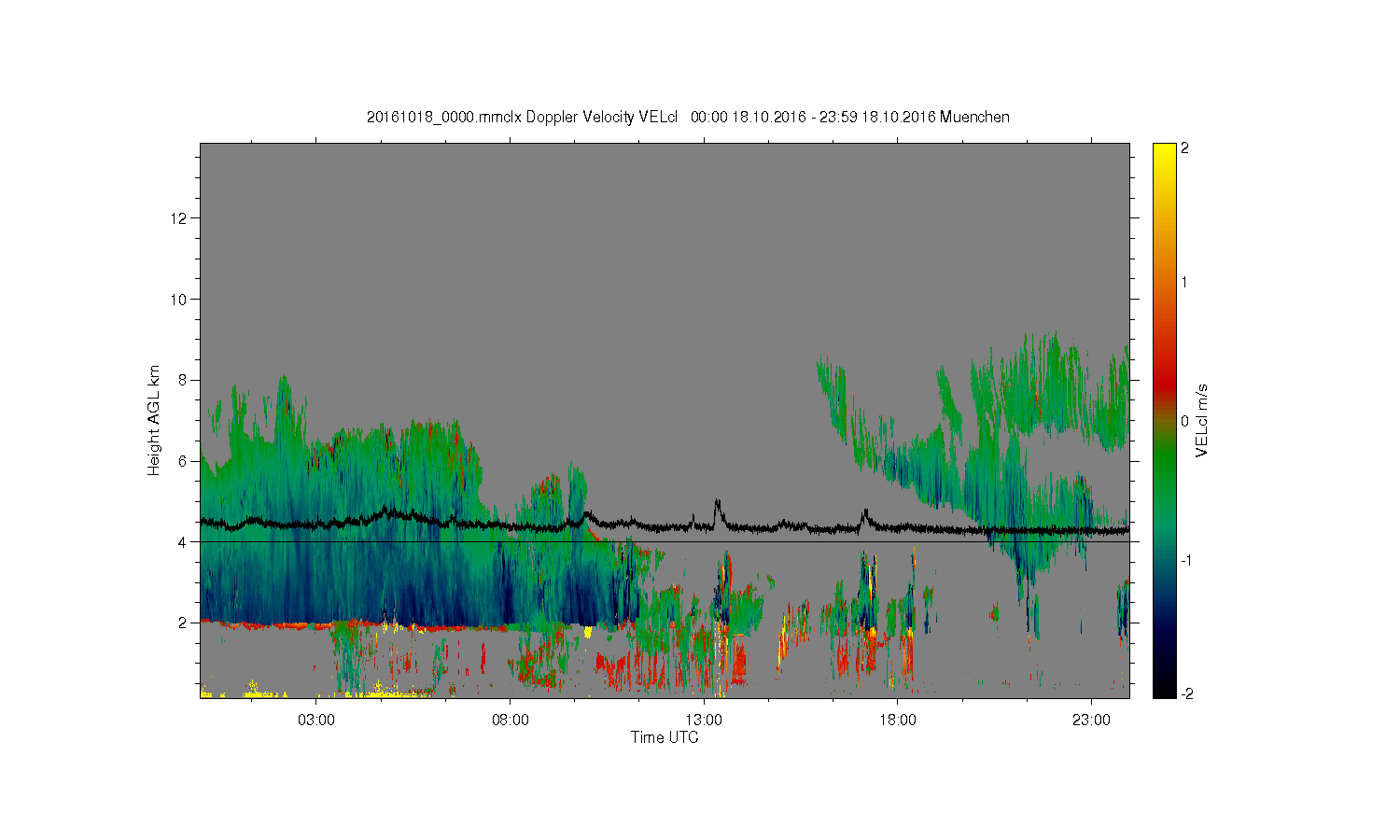Click the yellow top of the colorbar
This screenshot has width=1400, height=840.
click(x=1164, y=155)
